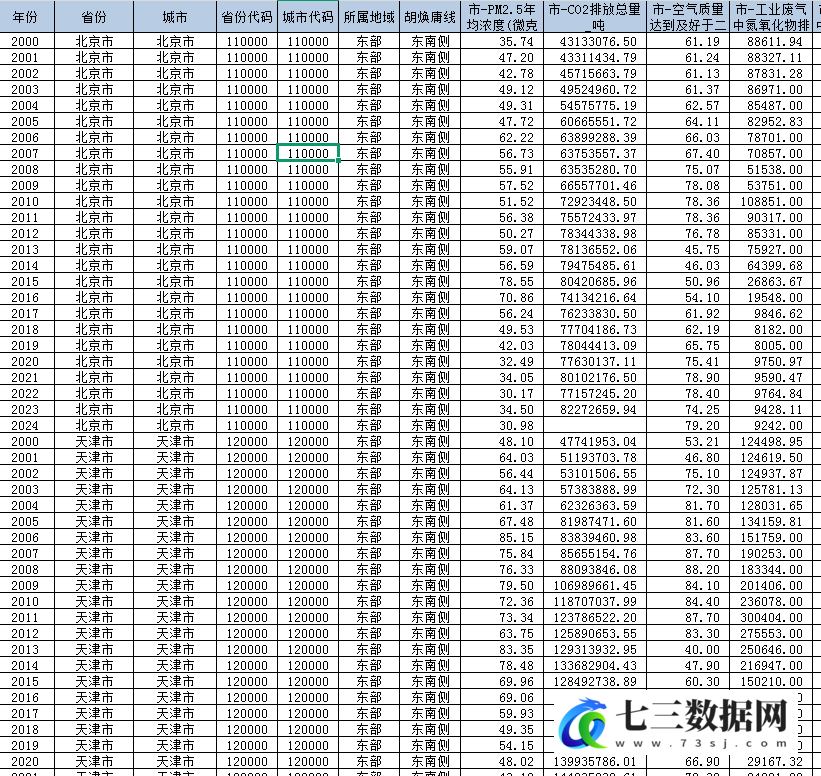Click CO2 value 118707037.99
Viewport: 821px width, 776px height.
pos(595,602)
